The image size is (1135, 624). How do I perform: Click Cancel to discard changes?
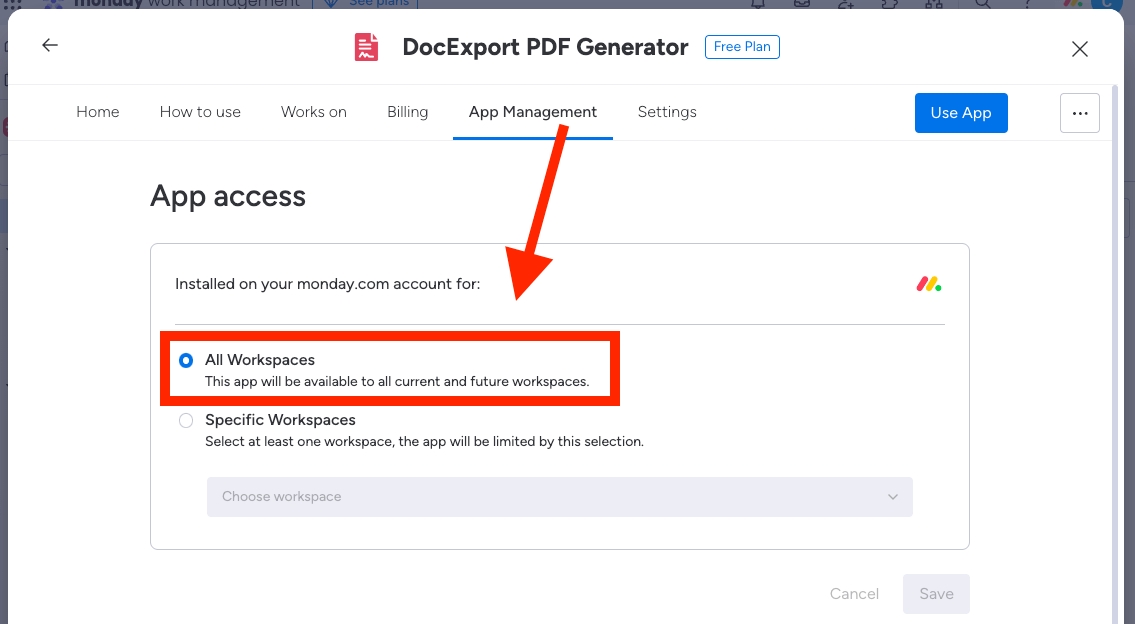854,594
